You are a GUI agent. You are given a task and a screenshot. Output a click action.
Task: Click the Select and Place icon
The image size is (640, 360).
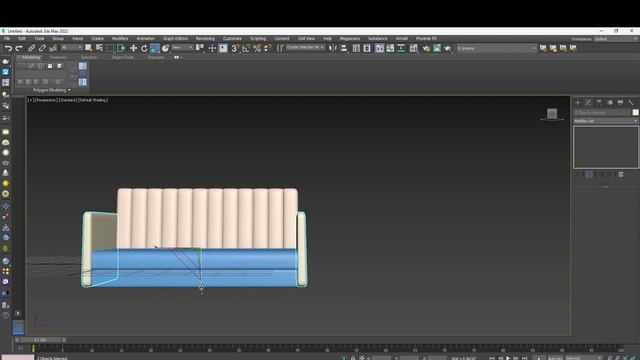pos(165,48)
